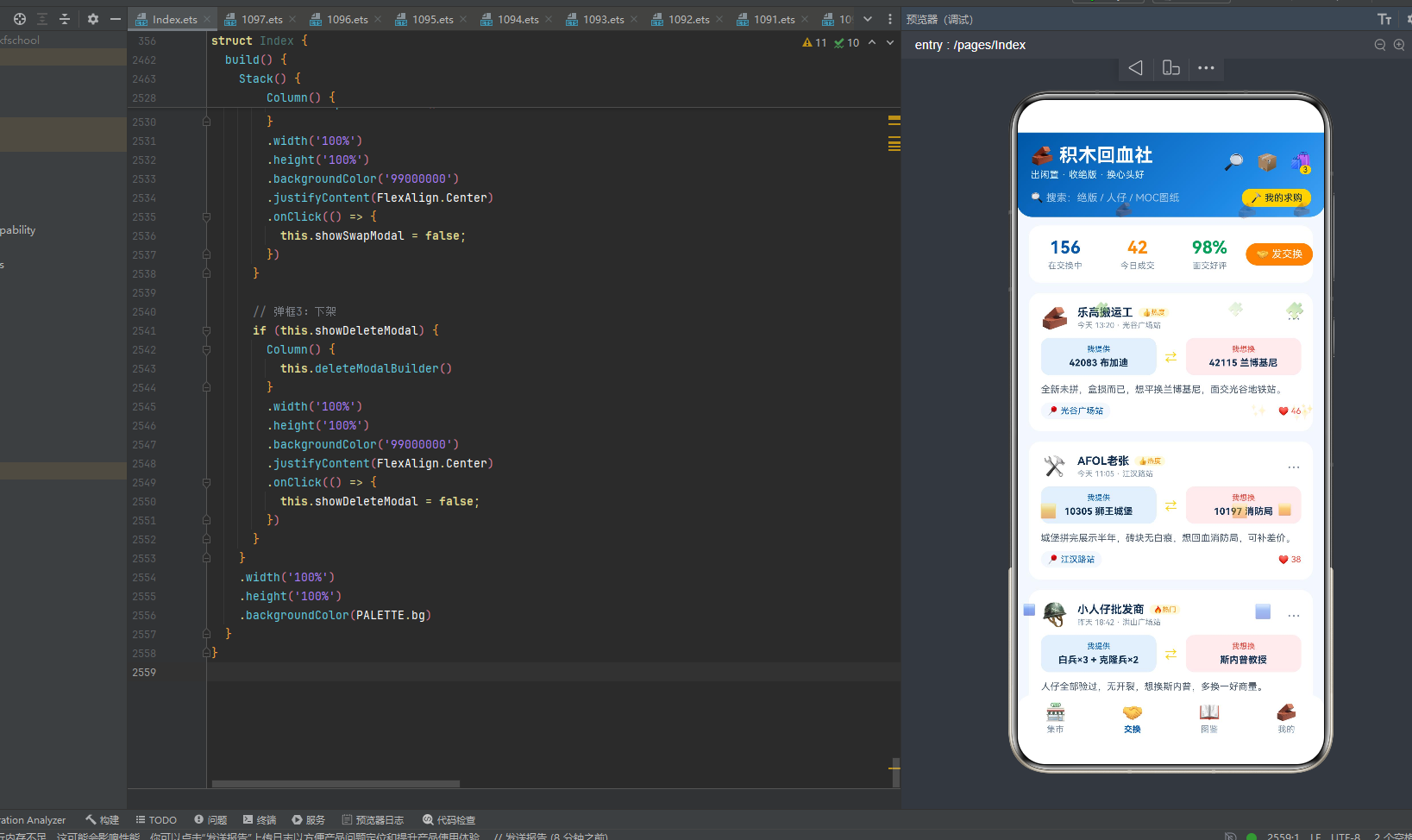Image resolution: width=1412 pixels, height=840 pixels.
Task: Click the 42083 布加迪 offer box
Action: pyautogui.click(x=1098, y=356)
